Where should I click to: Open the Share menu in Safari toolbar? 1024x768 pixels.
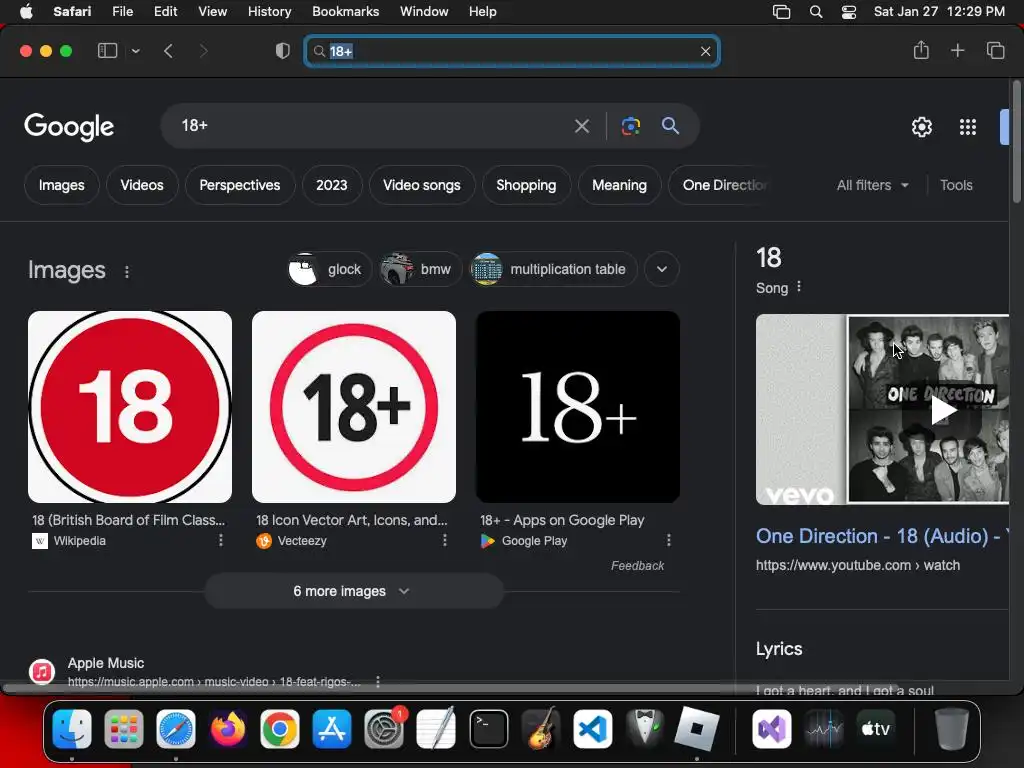(921, 50)
